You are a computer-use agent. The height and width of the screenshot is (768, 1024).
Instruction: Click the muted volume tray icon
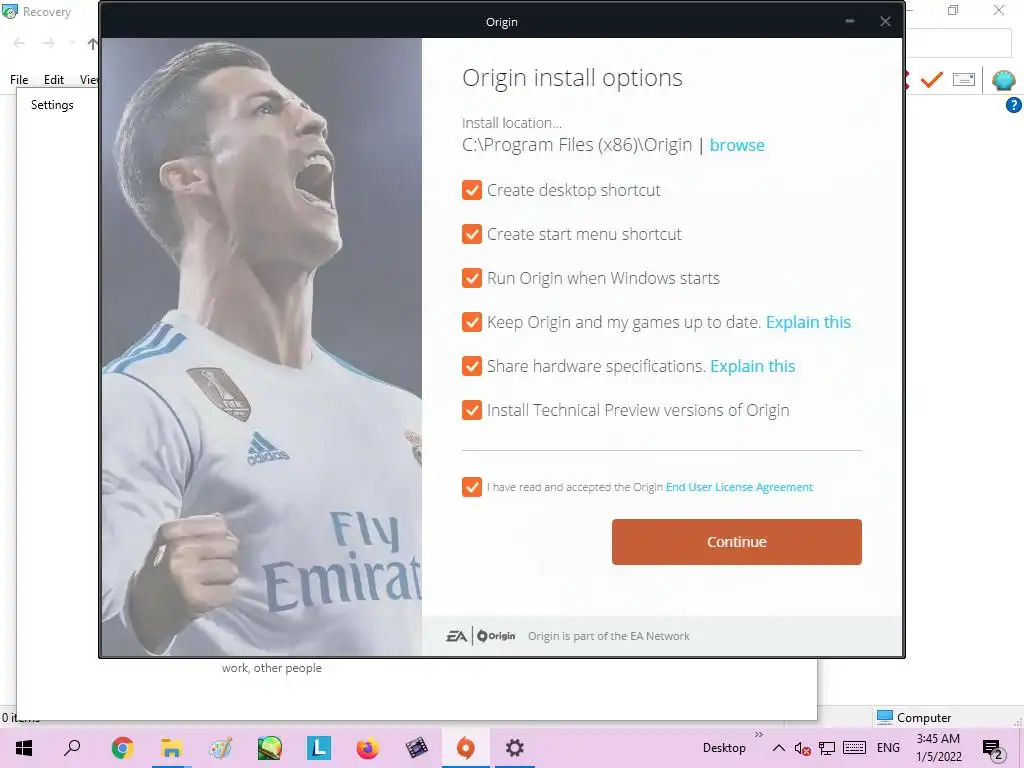click(803, 748)
